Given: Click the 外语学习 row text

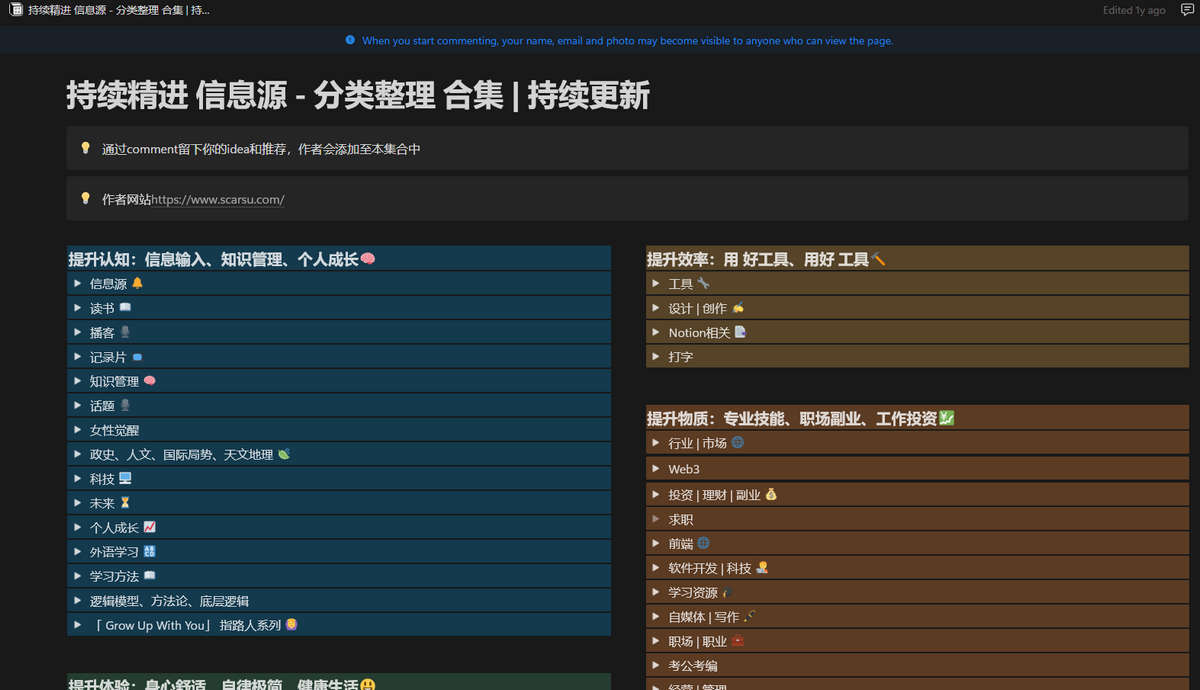Looking at the screenshot, I should 114,552.
